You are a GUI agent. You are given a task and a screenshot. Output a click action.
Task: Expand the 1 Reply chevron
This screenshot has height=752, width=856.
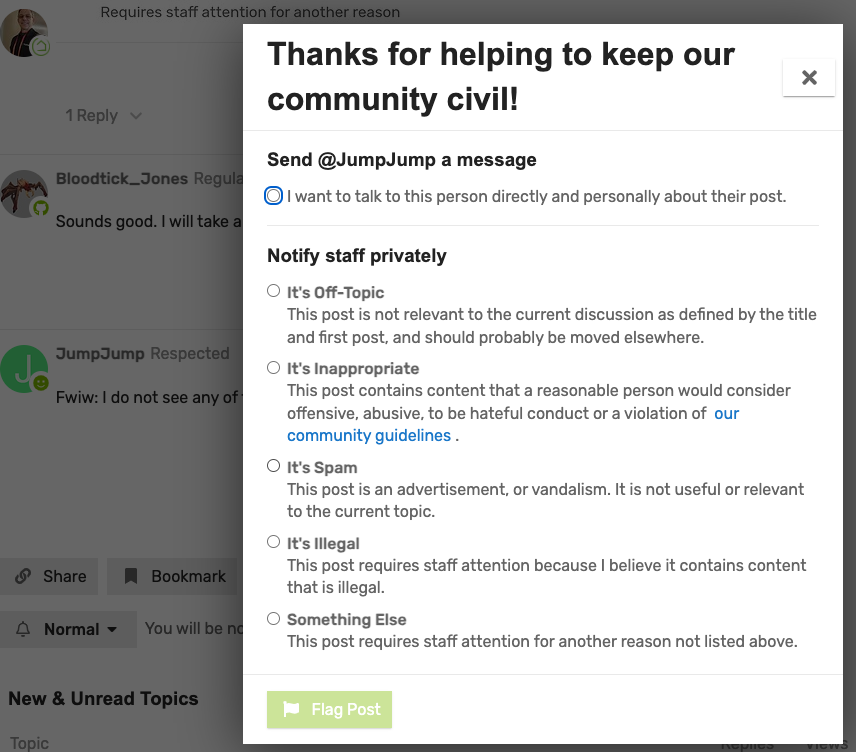136,116
